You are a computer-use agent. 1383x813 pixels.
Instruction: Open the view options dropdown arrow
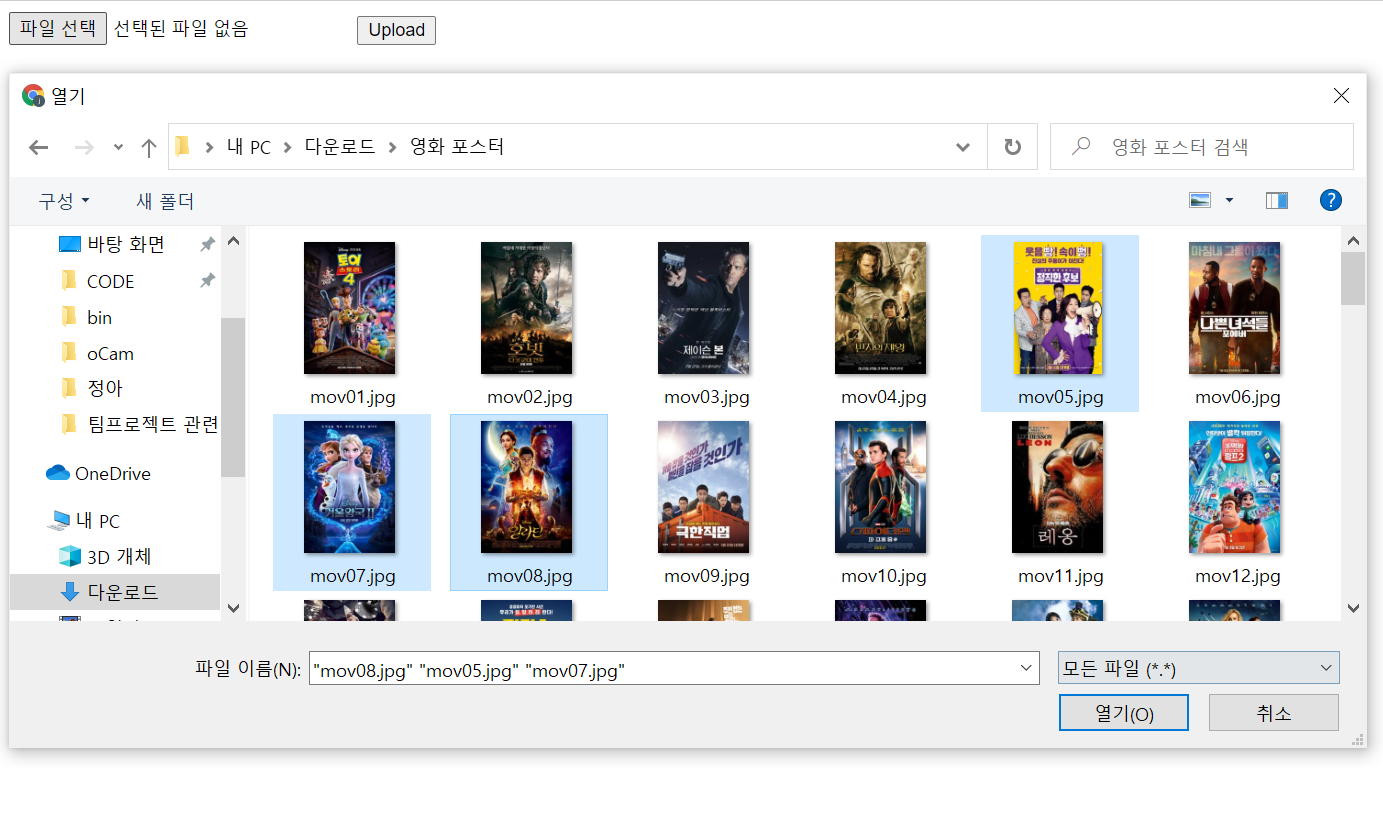click(1229, 201)
